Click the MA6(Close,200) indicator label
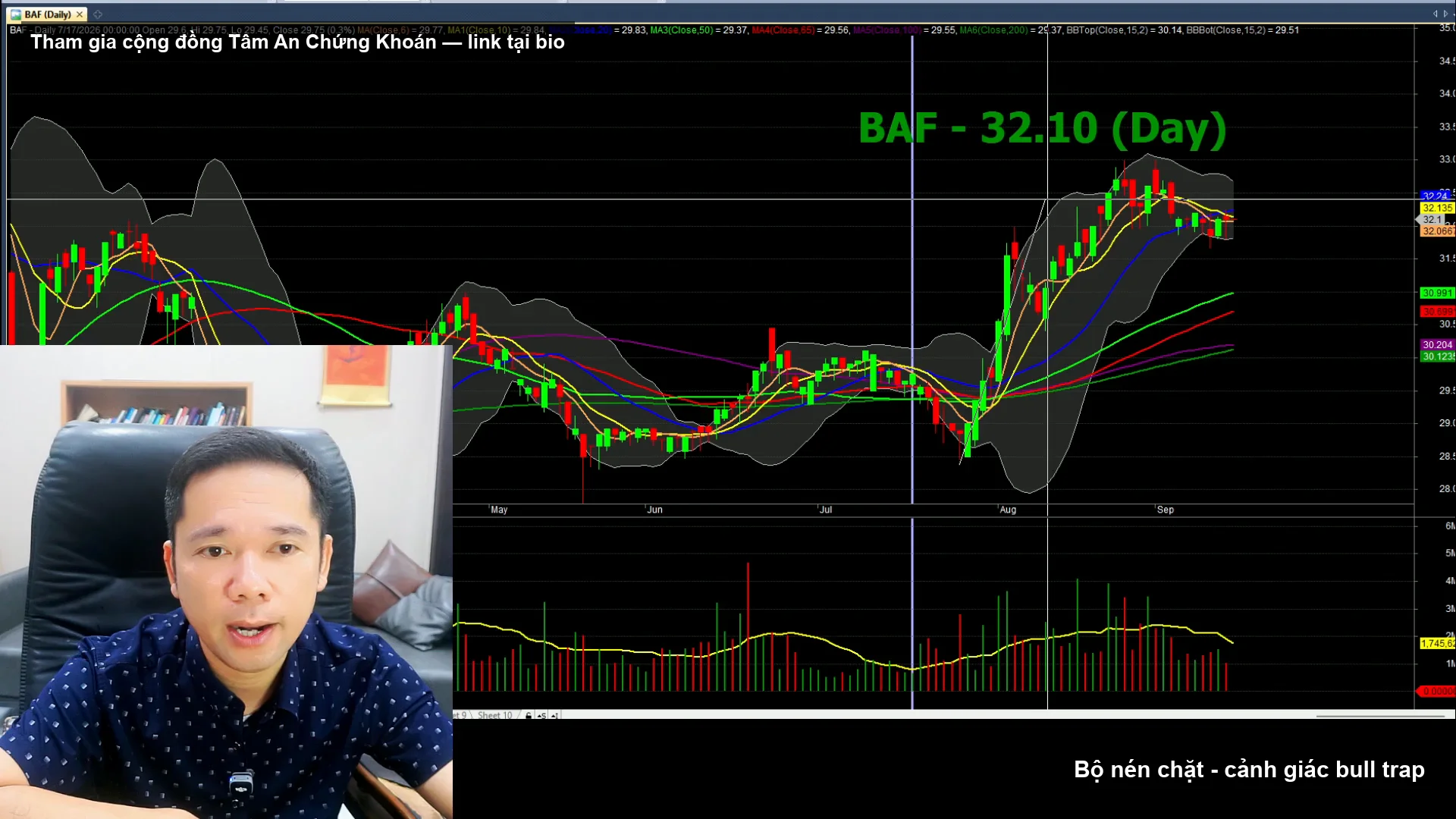Image resolution: width=1456 pixels, height=819 pixels. (993, 30)
